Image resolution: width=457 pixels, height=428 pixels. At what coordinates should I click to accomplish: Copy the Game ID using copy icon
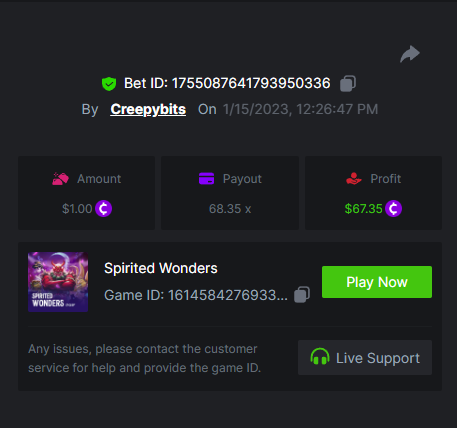[x=302, y=295]
